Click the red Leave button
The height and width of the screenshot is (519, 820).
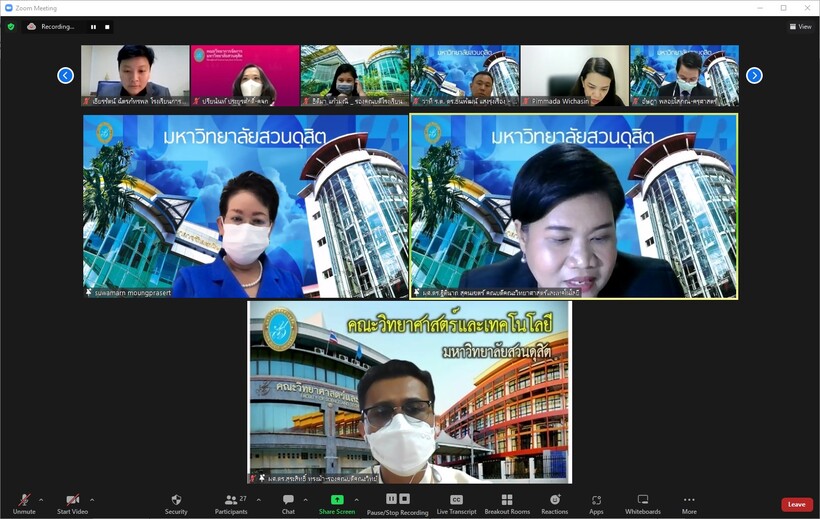tap(796, 504)
